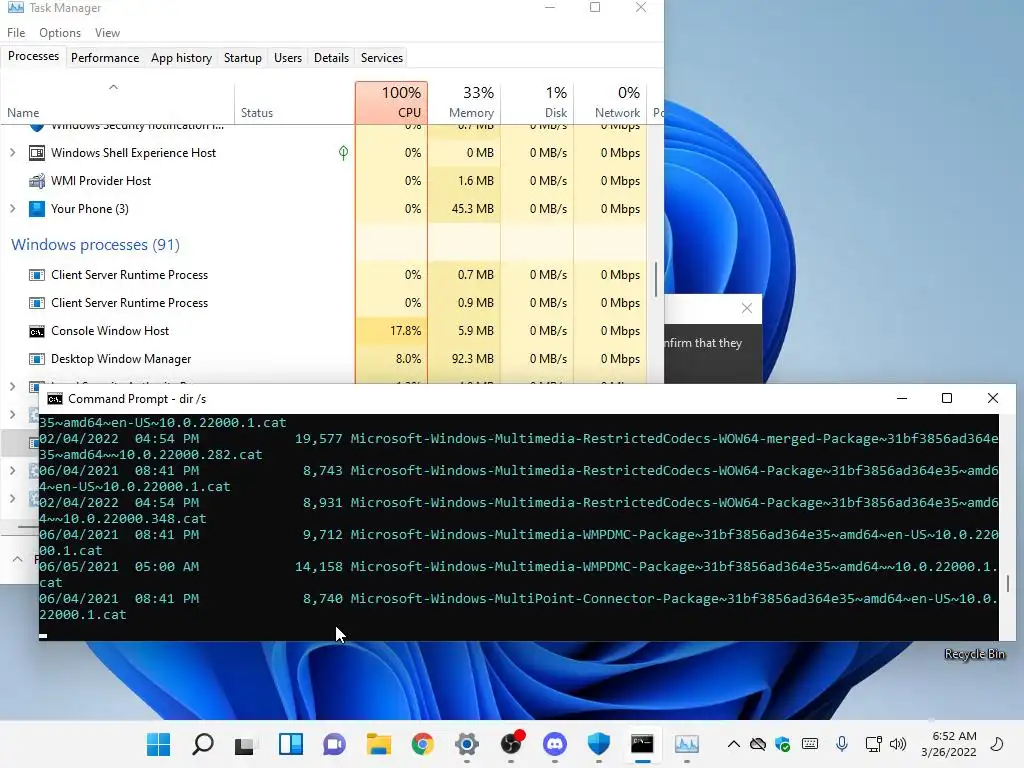Open the Widgets panel

[291, 744]
